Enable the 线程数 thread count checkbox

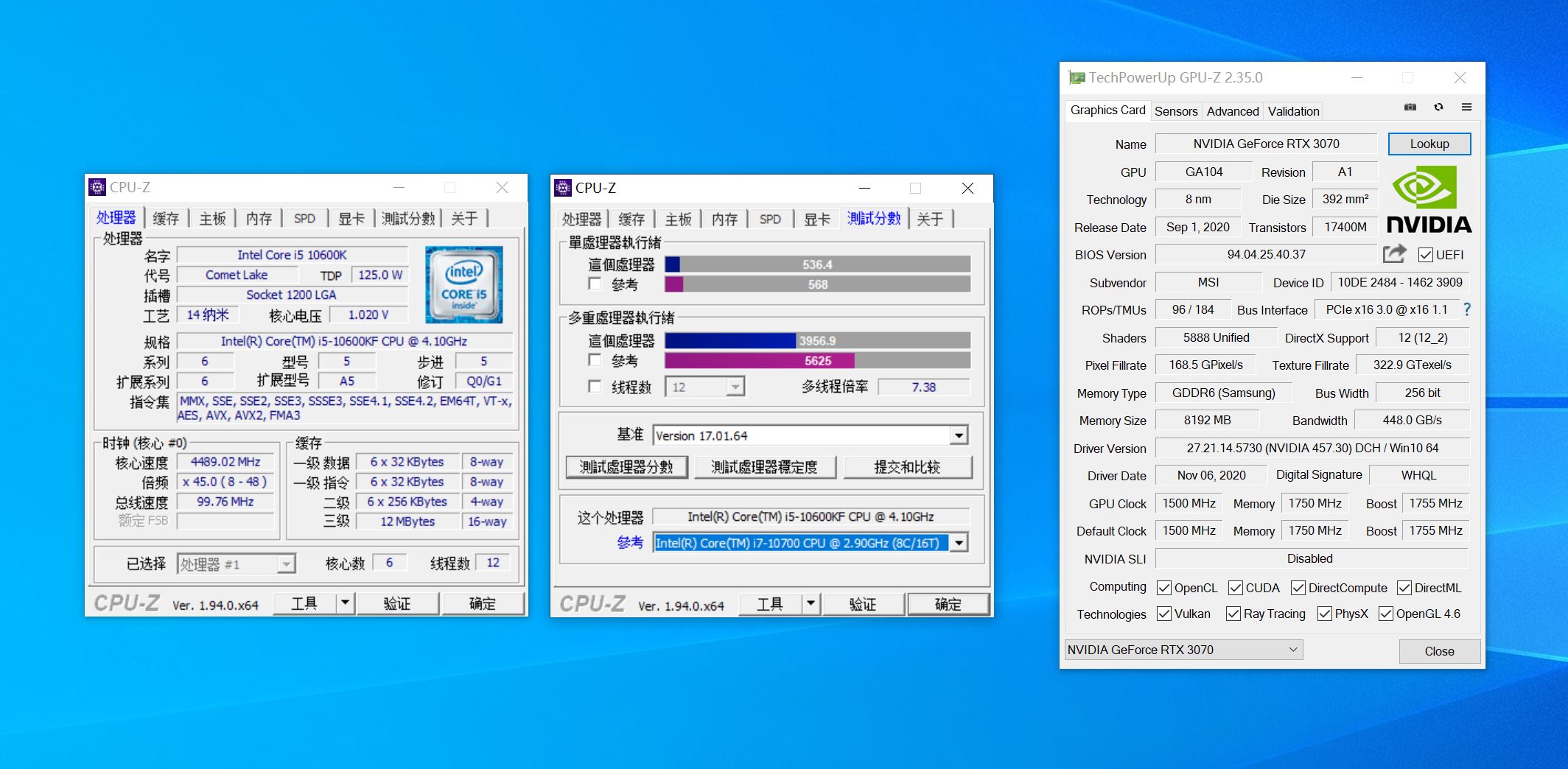(x=595, y=386)
